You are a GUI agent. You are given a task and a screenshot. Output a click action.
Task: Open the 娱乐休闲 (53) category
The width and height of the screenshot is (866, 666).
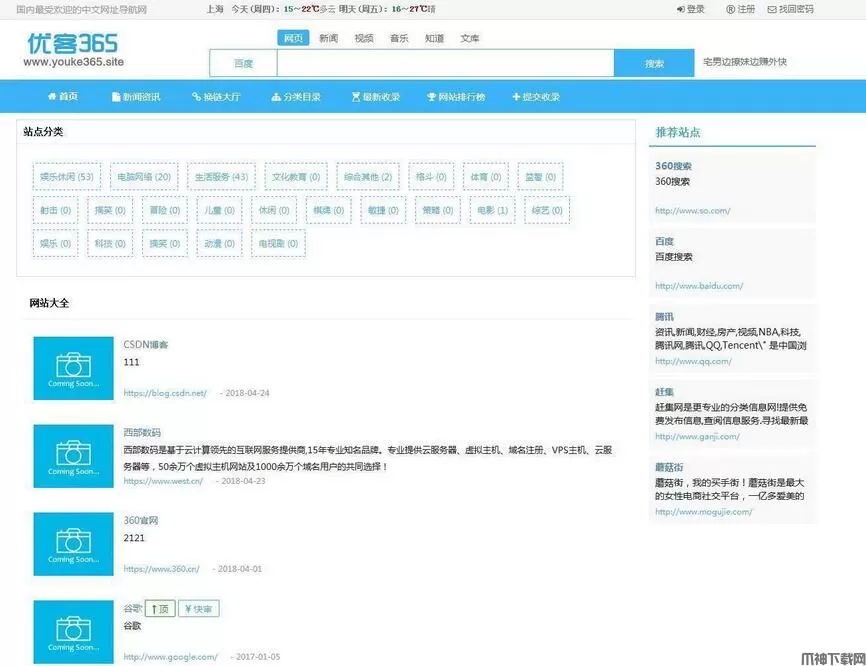(67, 177)
